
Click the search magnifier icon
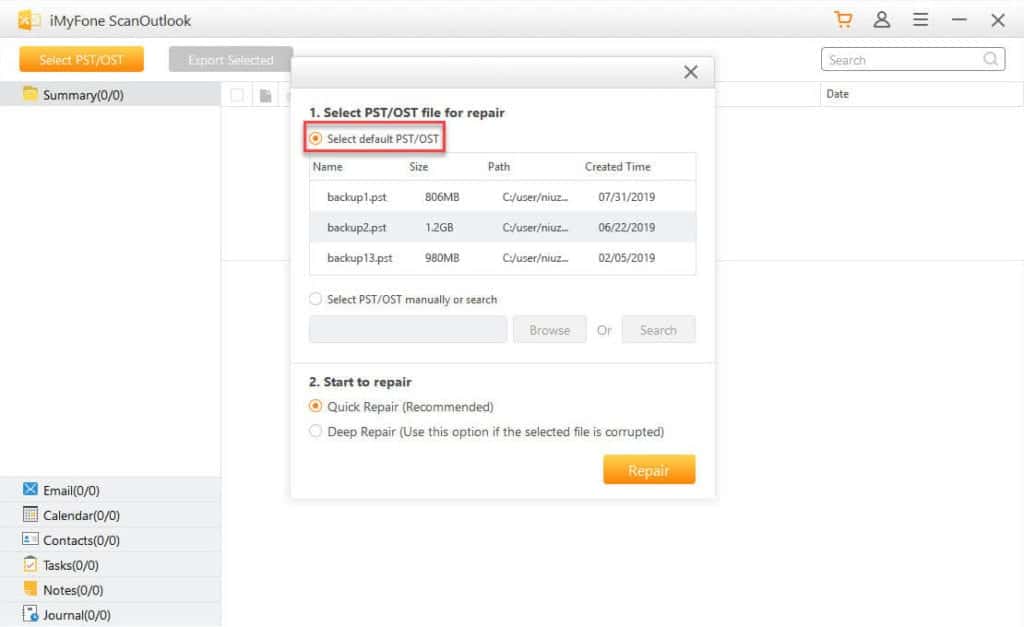pos(991,59)
